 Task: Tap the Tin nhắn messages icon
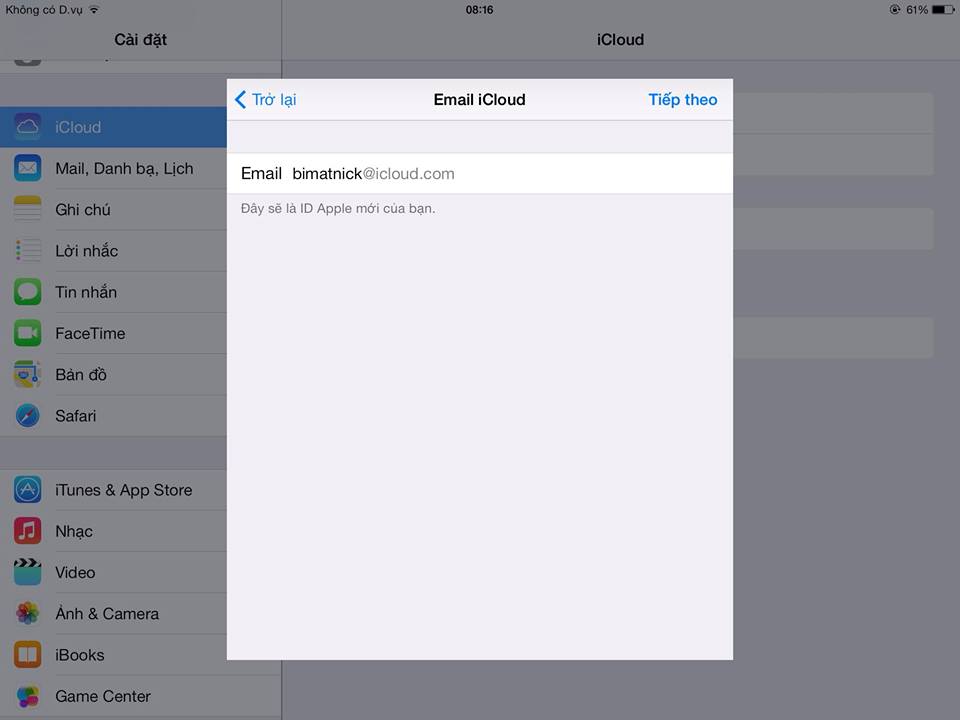click(x=28, y=292)
